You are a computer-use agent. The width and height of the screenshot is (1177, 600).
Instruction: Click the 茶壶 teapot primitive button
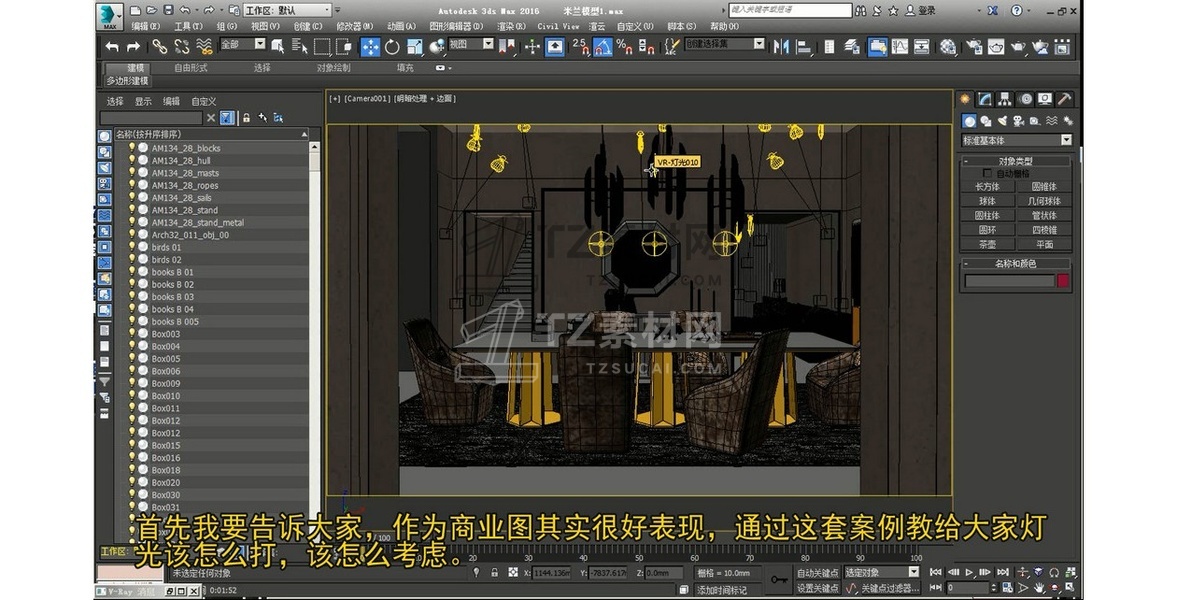987,243
